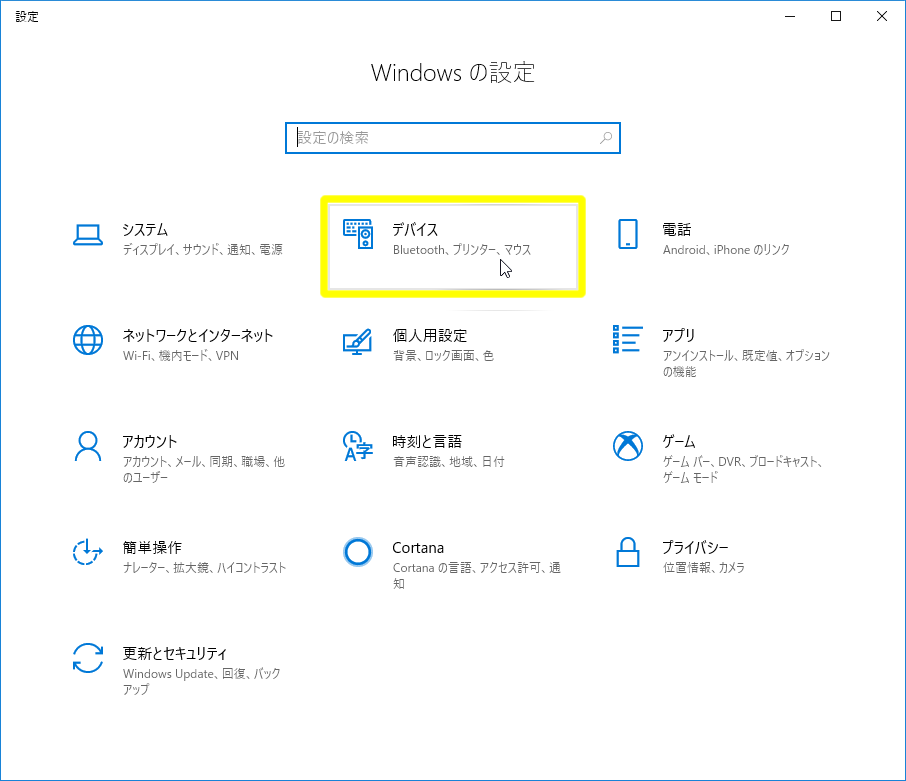Click the 個人用設定 paintbrush icon
Screen dimensions: 906x781
pyautogui.click(x=358, y=341)
